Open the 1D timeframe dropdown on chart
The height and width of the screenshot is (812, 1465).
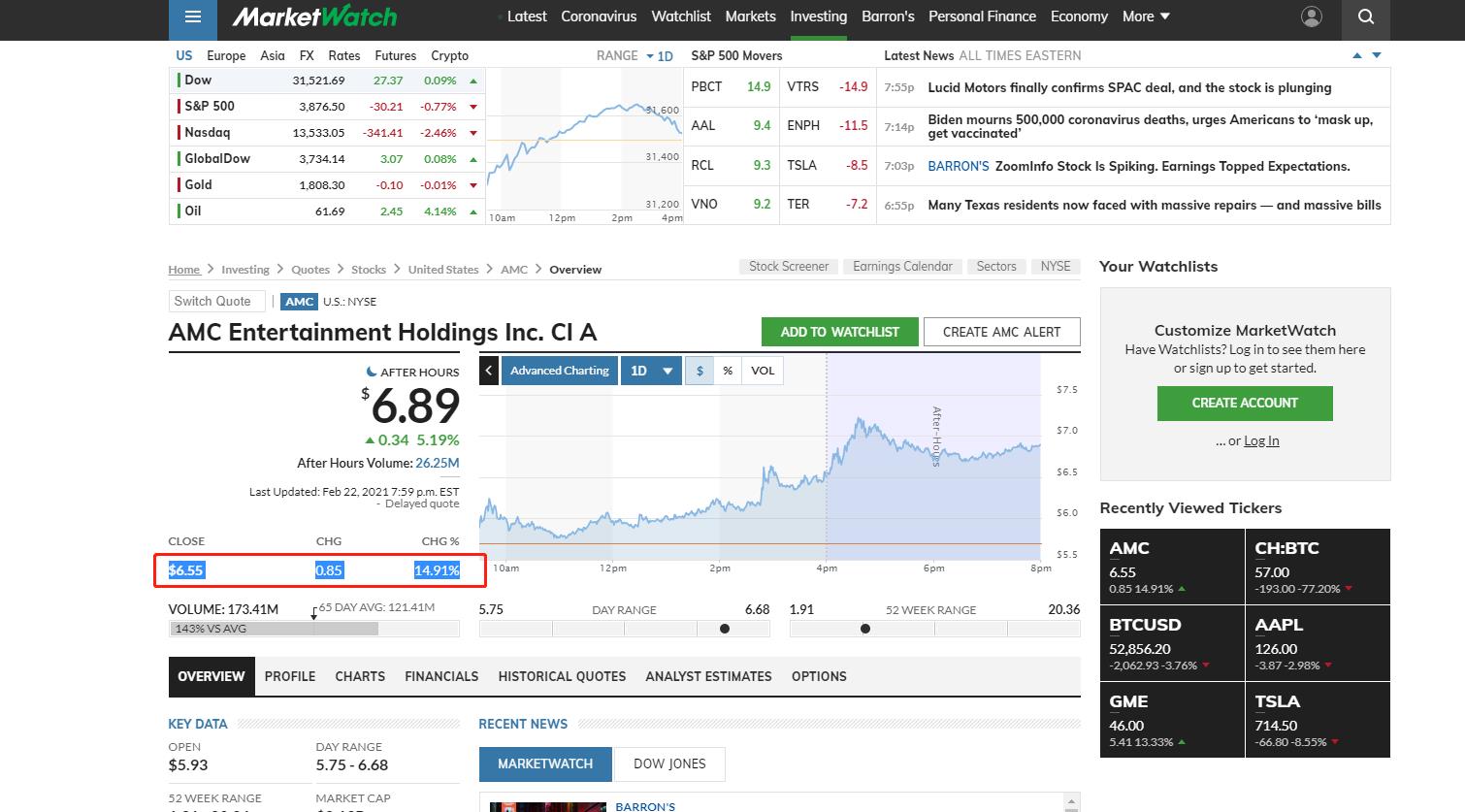click(x=651, y=370)
